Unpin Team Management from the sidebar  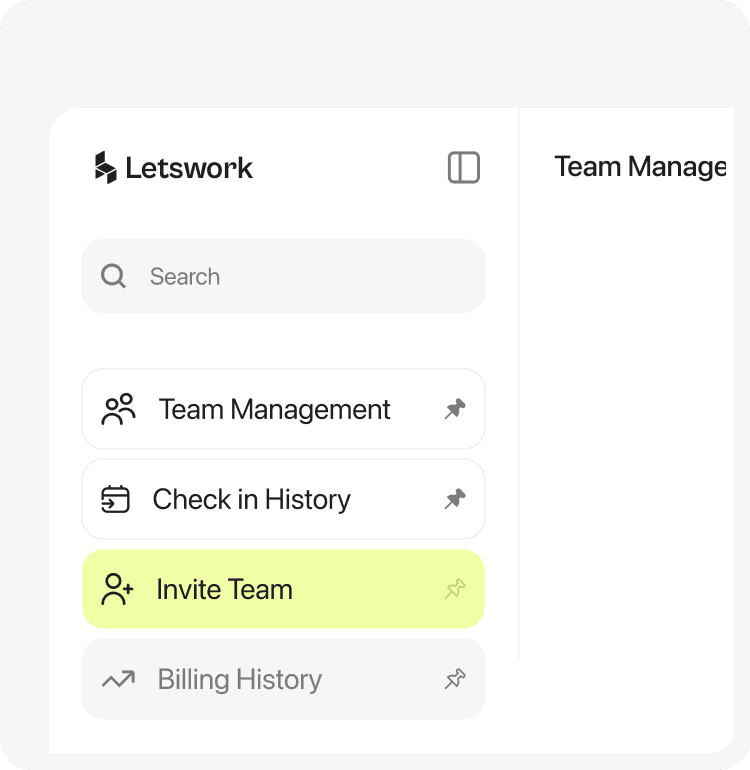tap(455, 409)
